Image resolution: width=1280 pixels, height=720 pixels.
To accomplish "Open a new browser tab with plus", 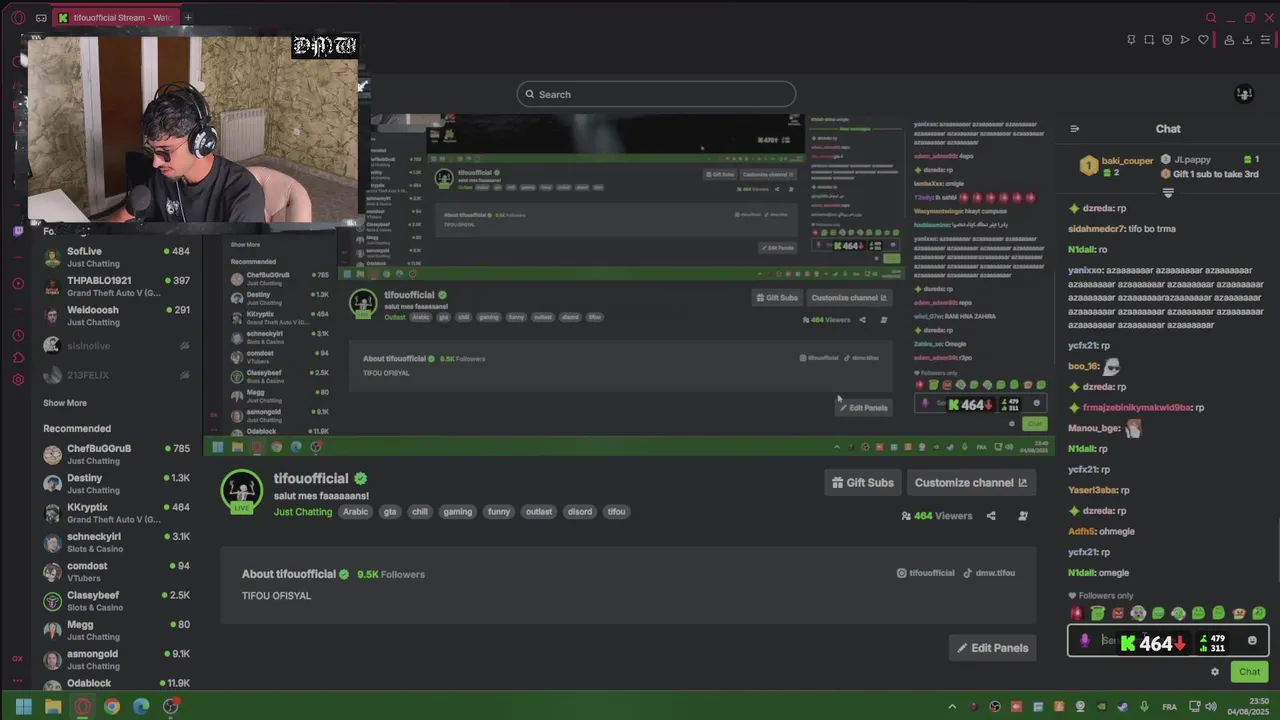I will (x=187, y=17).
